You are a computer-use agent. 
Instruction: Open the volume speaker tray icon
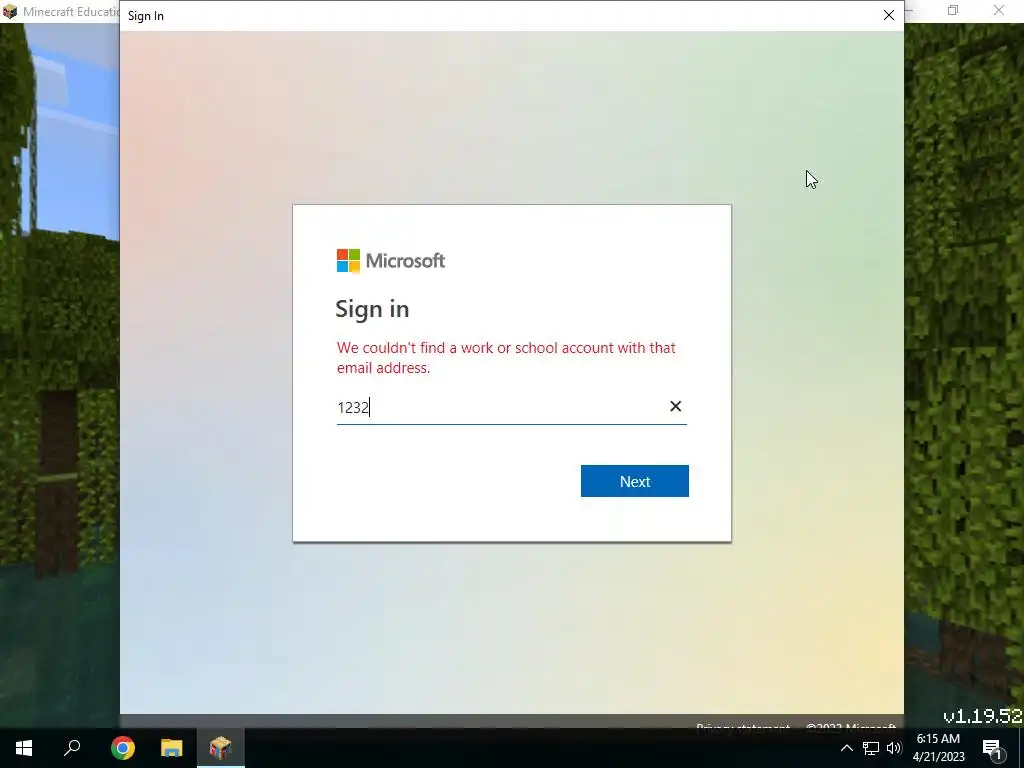893,748
